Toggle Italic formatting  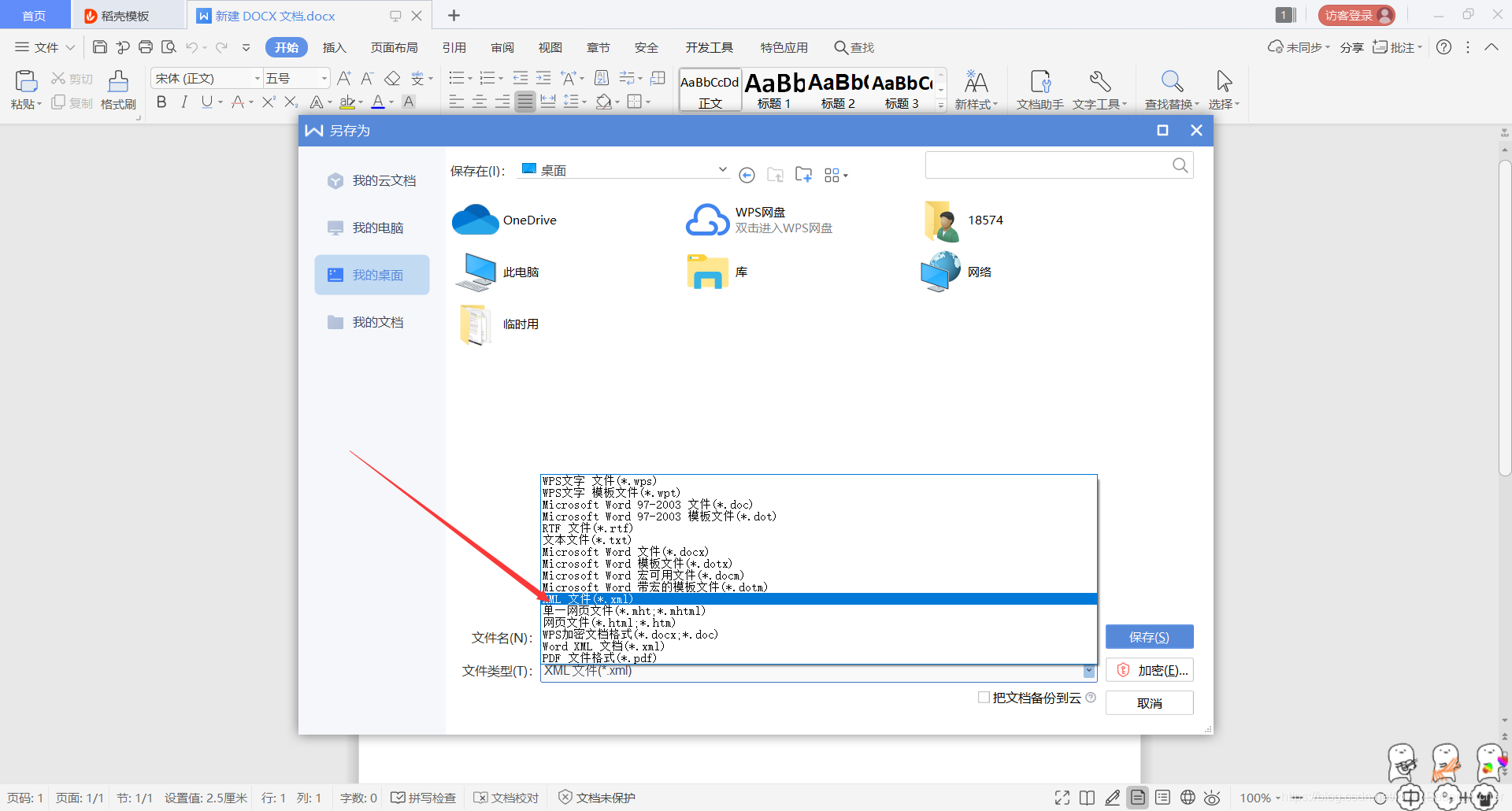[x=184, y=102]
